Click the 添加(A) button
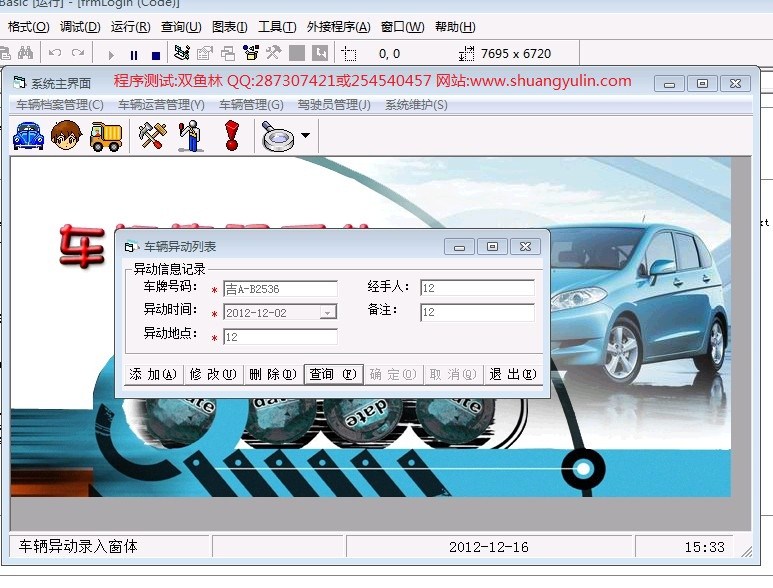 [153, 375]
